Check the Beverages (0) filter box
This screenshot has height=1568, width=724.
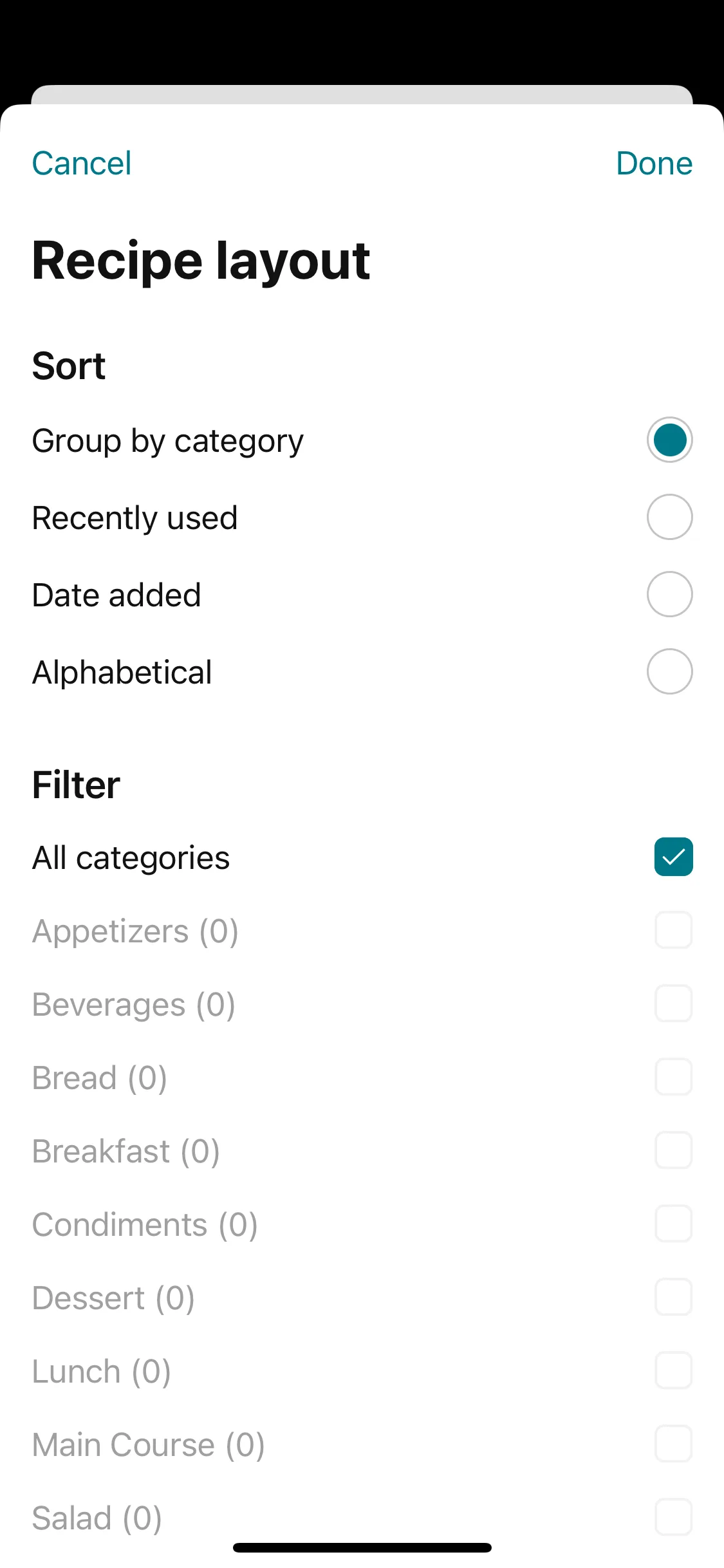point(673,1003)
